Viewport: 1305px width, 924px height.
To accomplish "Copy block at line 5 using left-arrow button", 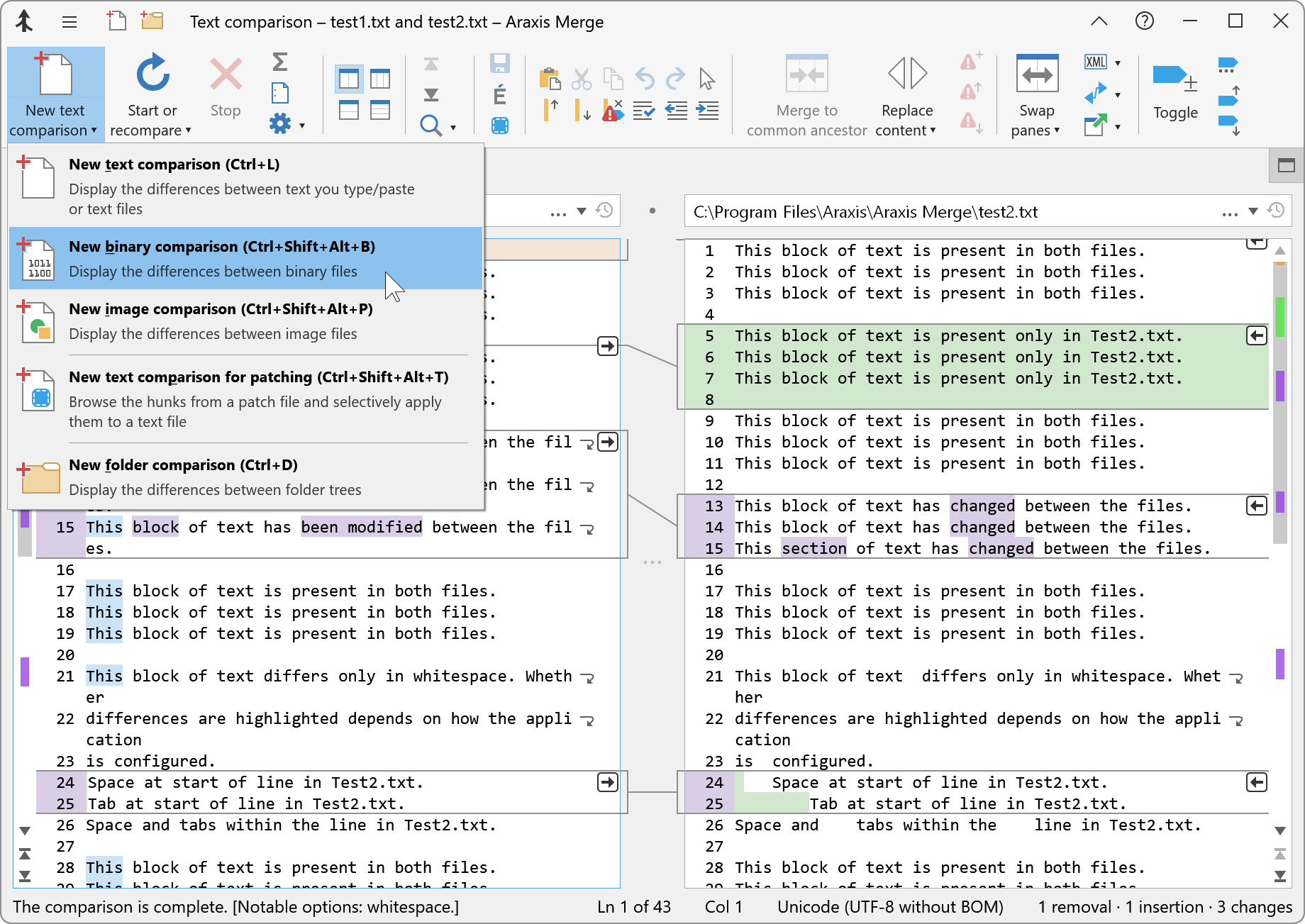I will (x=1256, y=335).
